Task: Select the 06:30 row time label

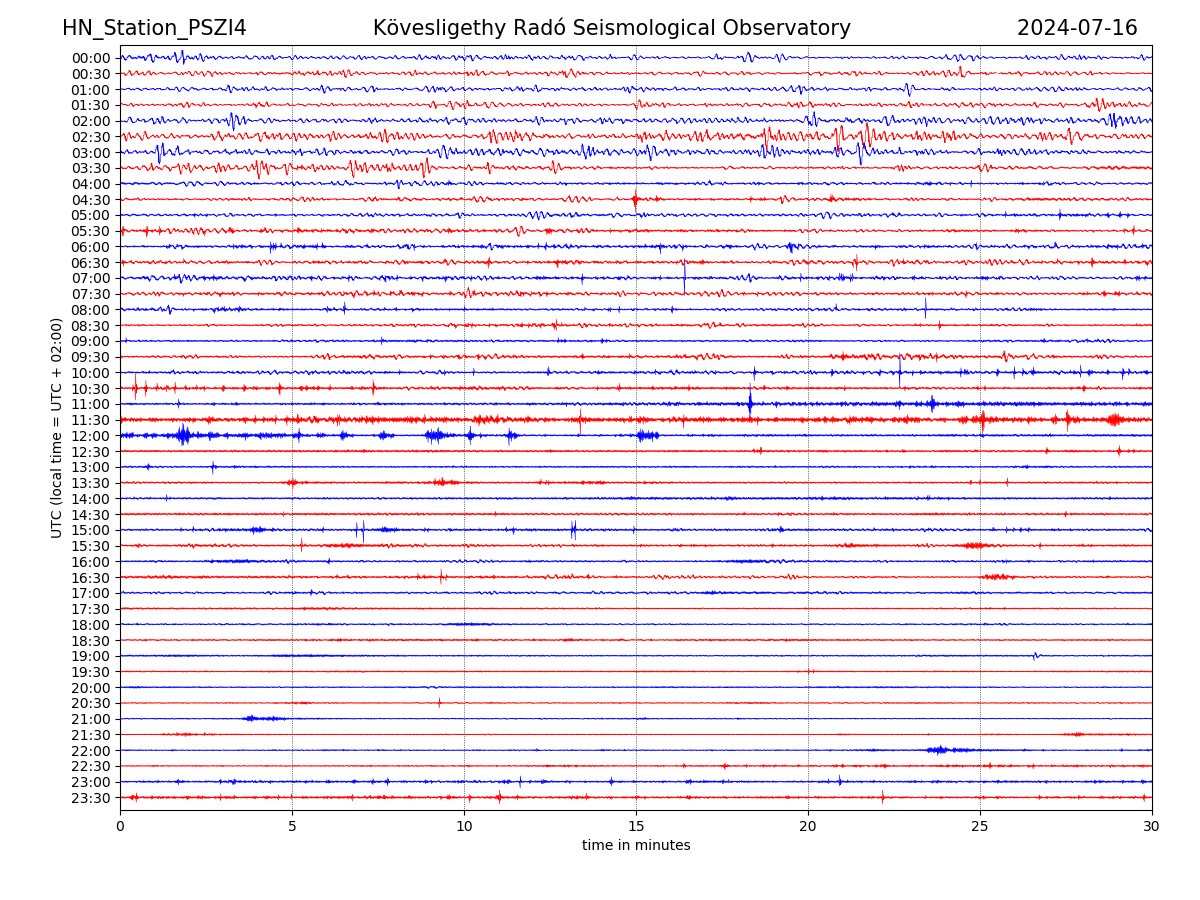Action: click(91, 263)
